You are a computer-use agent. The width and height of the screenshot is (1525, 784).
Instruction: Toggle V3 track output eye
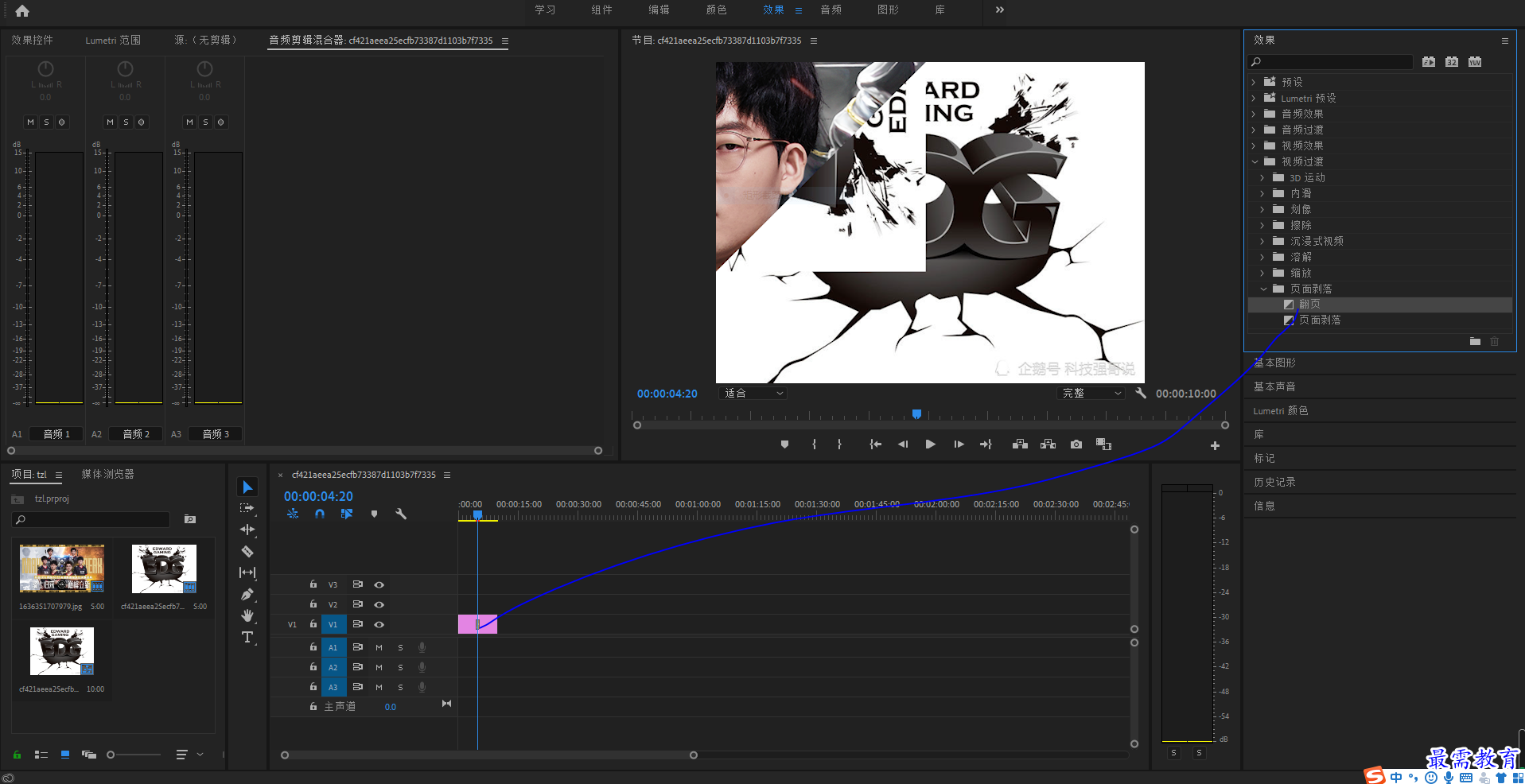pyautogui.click(x=379, y=584)
